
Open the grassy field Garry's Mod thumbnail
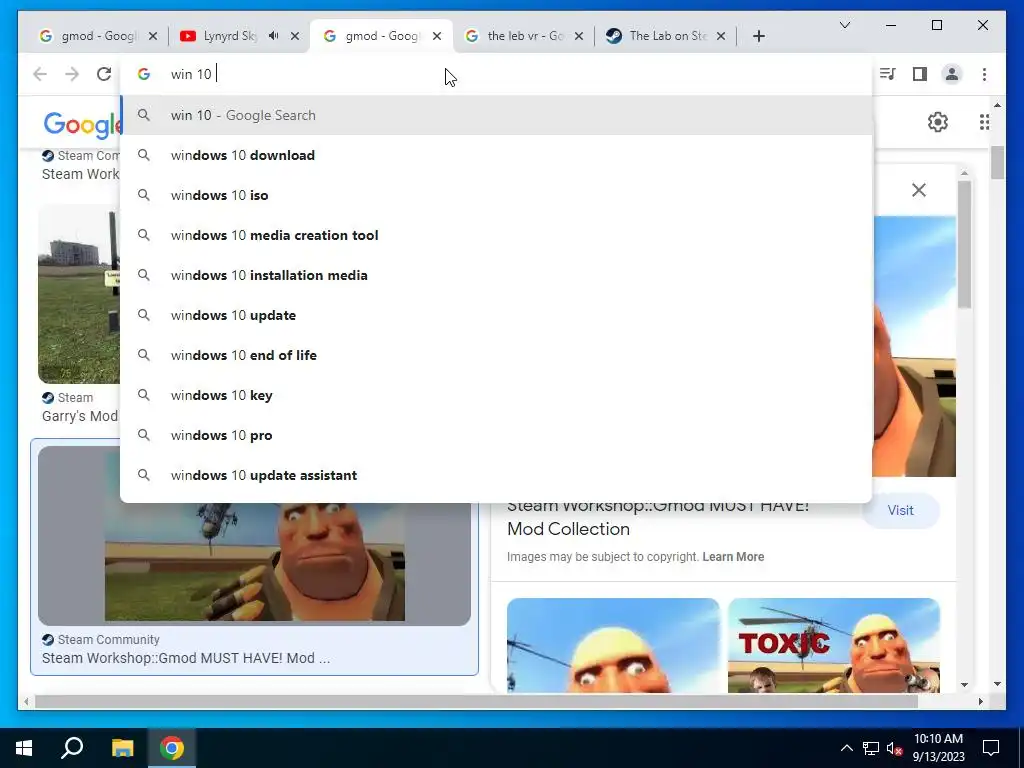coord(79,294)
